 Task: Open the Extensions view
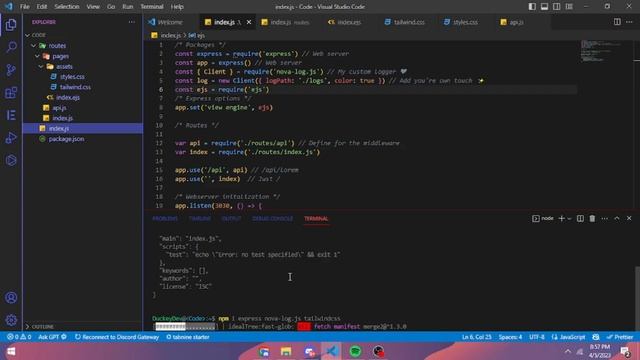pos(11,93)
